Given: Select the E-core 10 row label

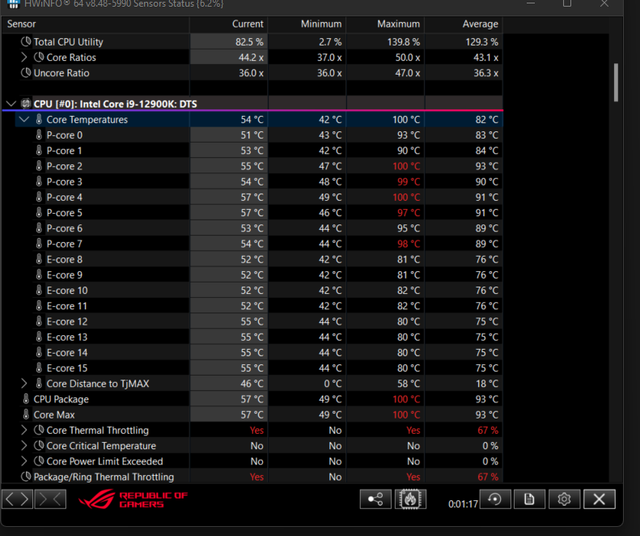Looking at the screenshot, I should pos(67,290).
